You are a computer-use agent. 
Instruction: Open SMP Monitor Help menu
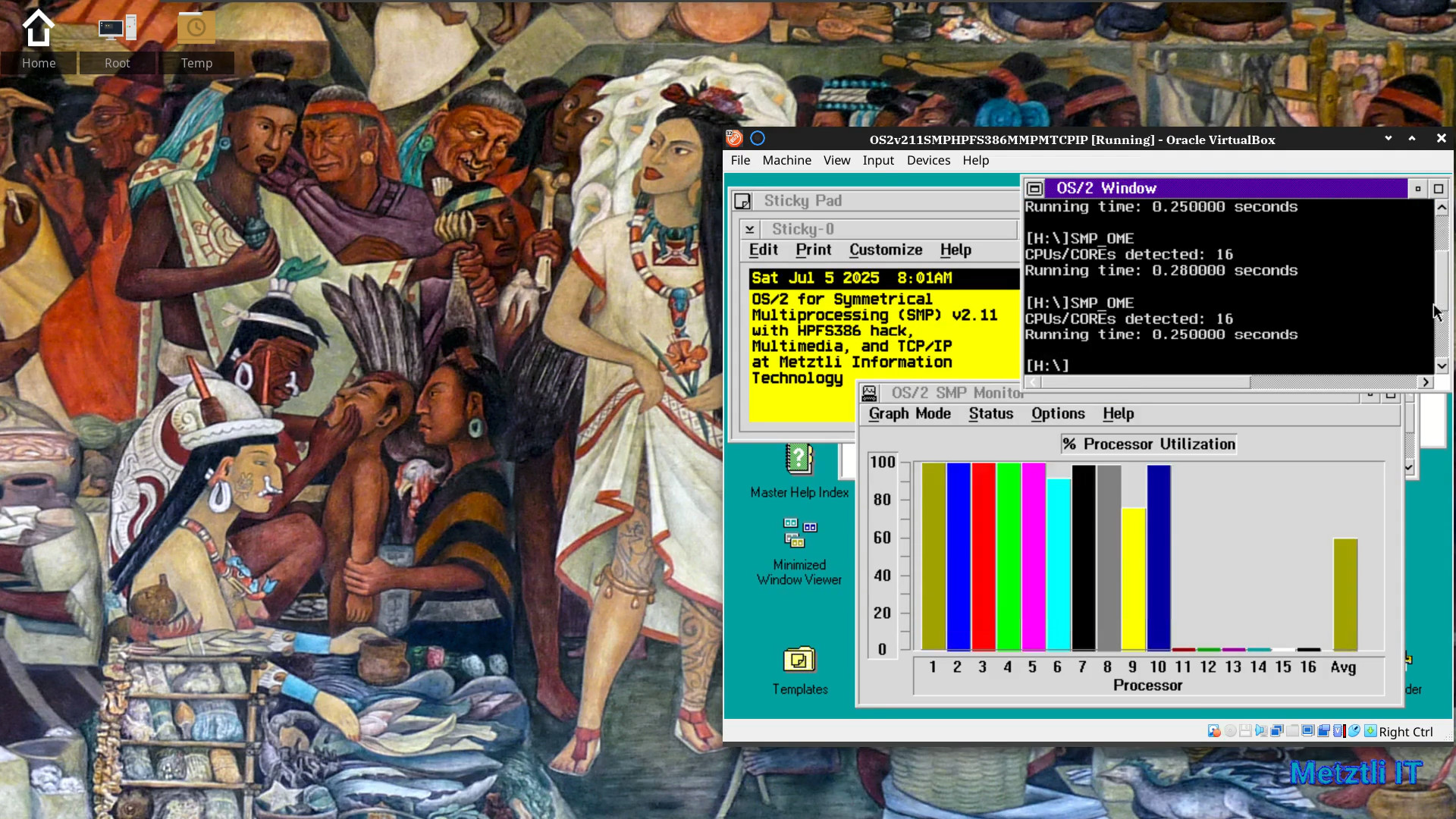(x=1118, y=413)
